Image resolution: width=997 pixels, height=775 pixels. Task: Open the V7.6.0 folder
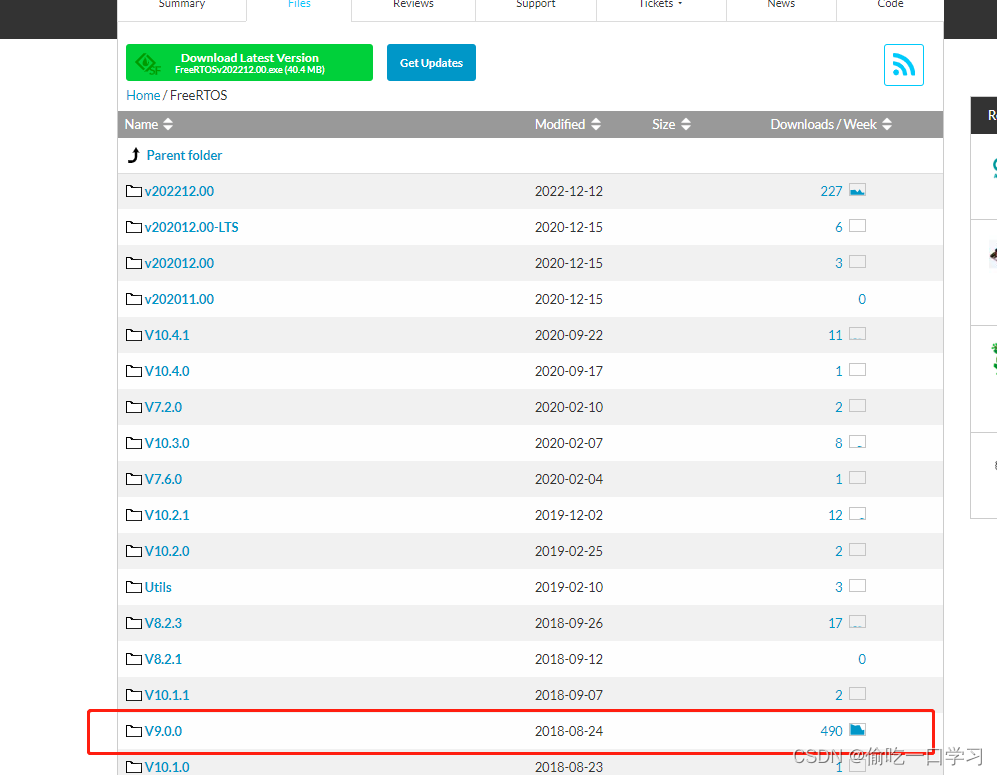click(x=163, y=479)
